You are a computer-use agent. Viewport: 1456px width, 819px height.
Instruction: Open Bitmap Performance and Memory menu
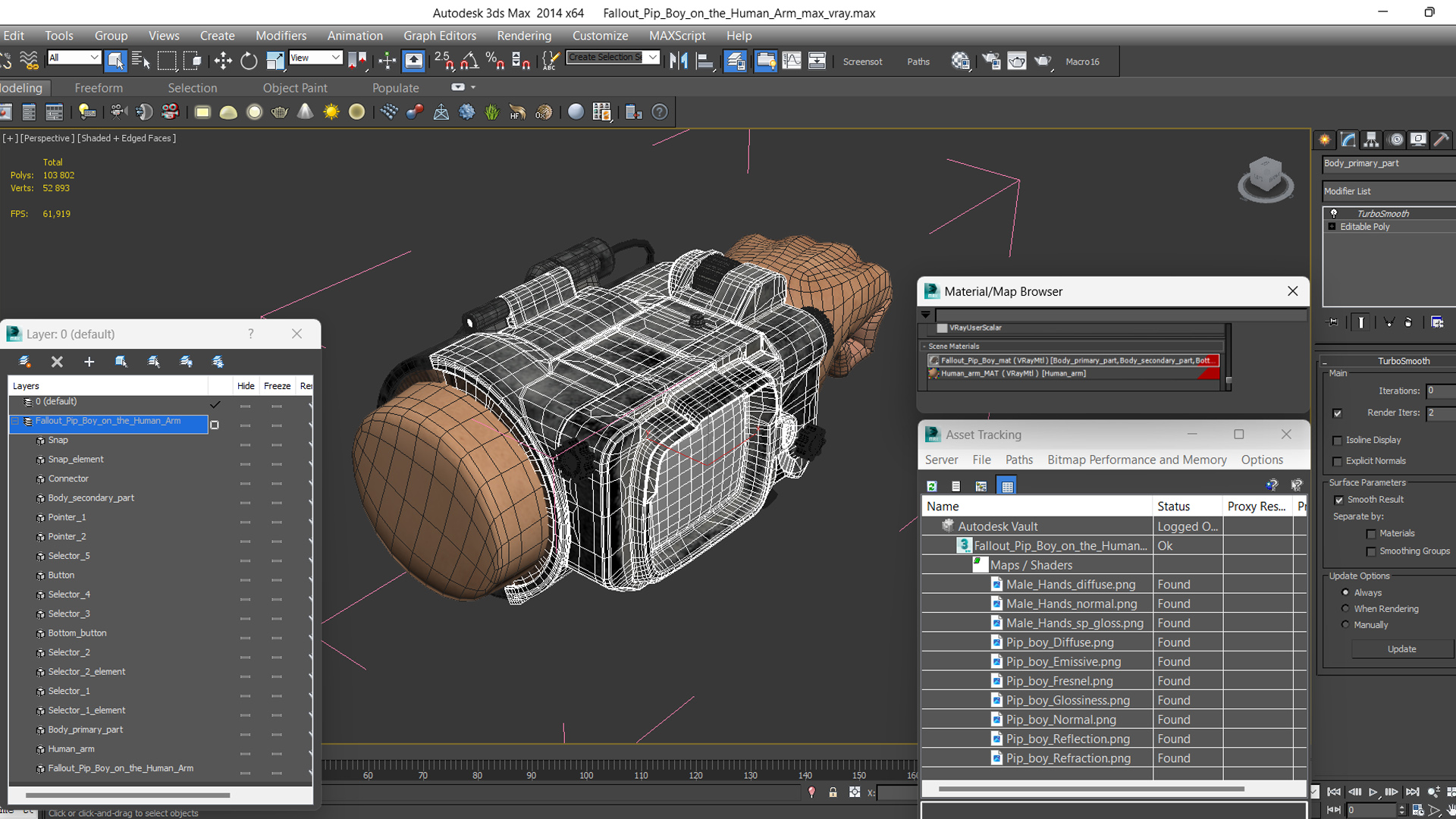(x=1137, y=460)
